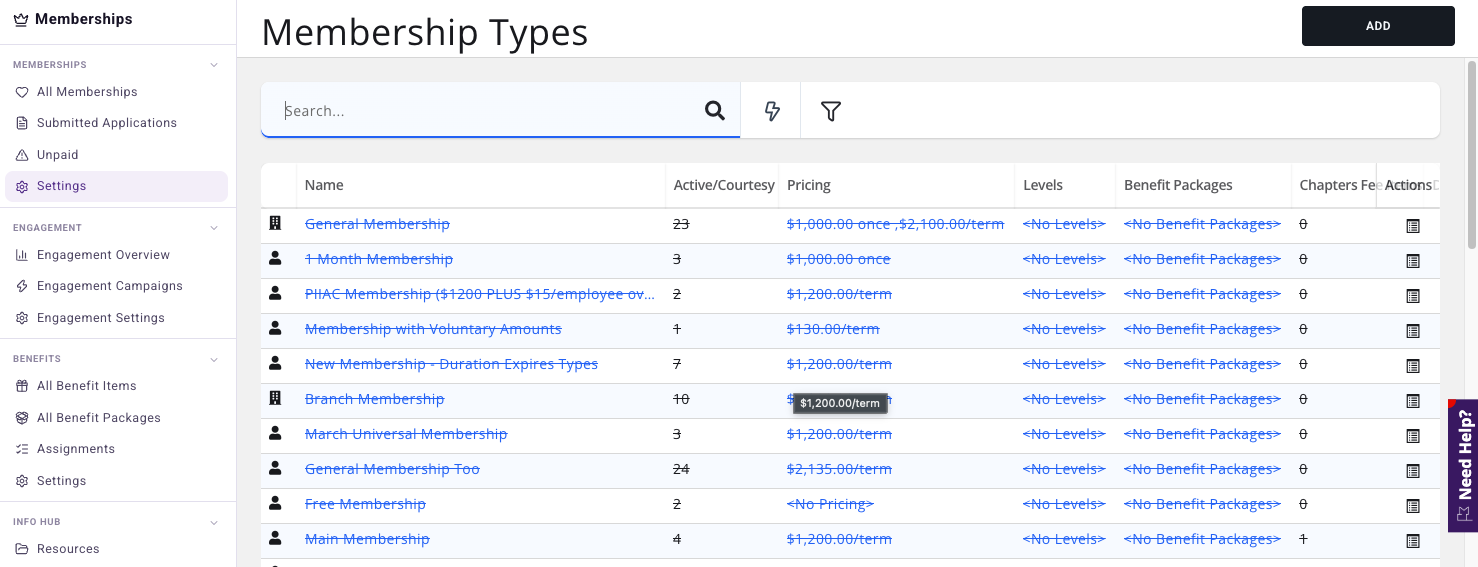Open quick actions lightning bolt
Viewport: 1478px width, 567px height.
(771, 111)
